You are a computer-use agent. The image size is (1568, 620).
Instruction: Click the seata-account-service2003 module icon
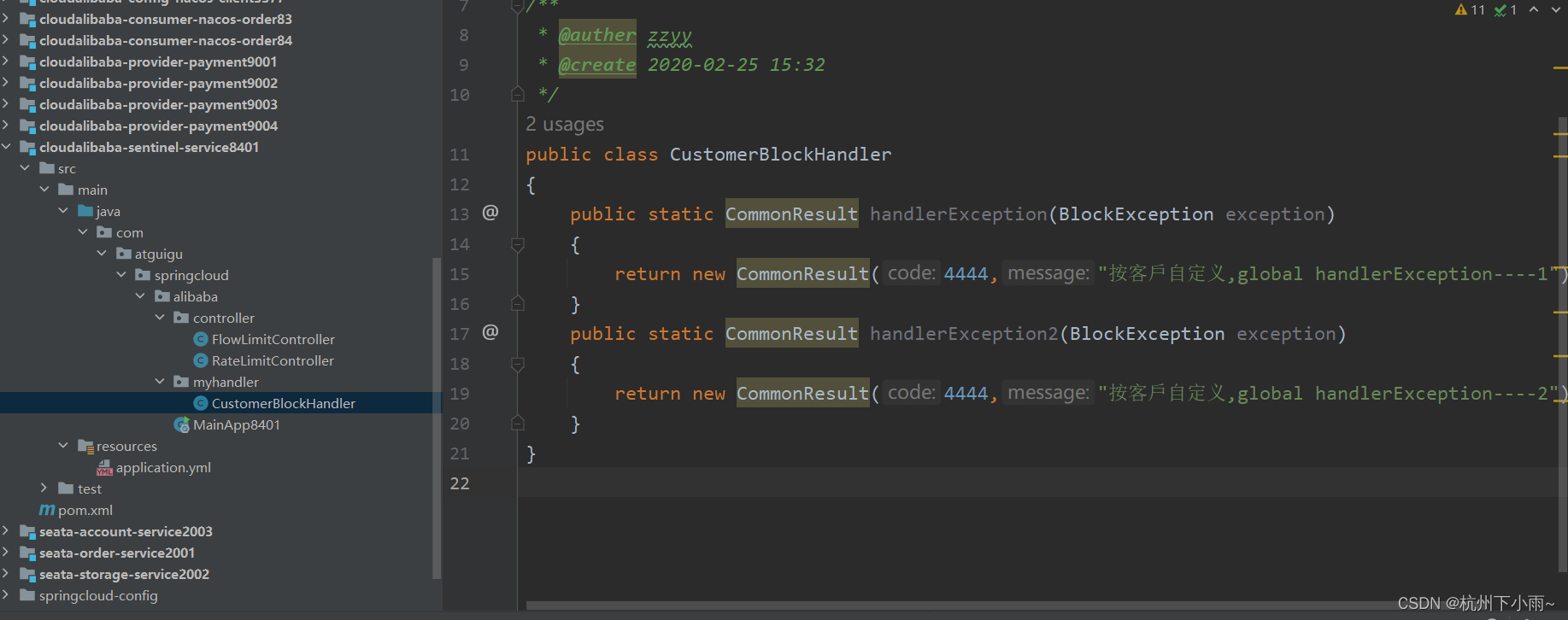[x=27, y=531]
